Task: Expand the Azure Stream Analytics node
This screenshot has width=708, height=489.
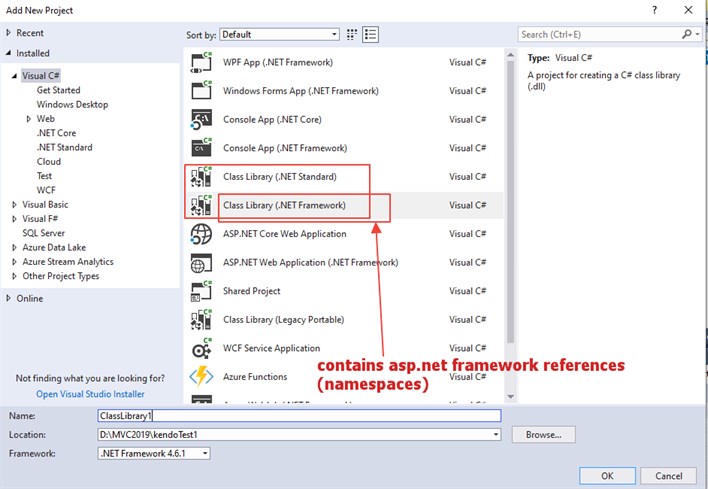Action: [x=14, y=262]
